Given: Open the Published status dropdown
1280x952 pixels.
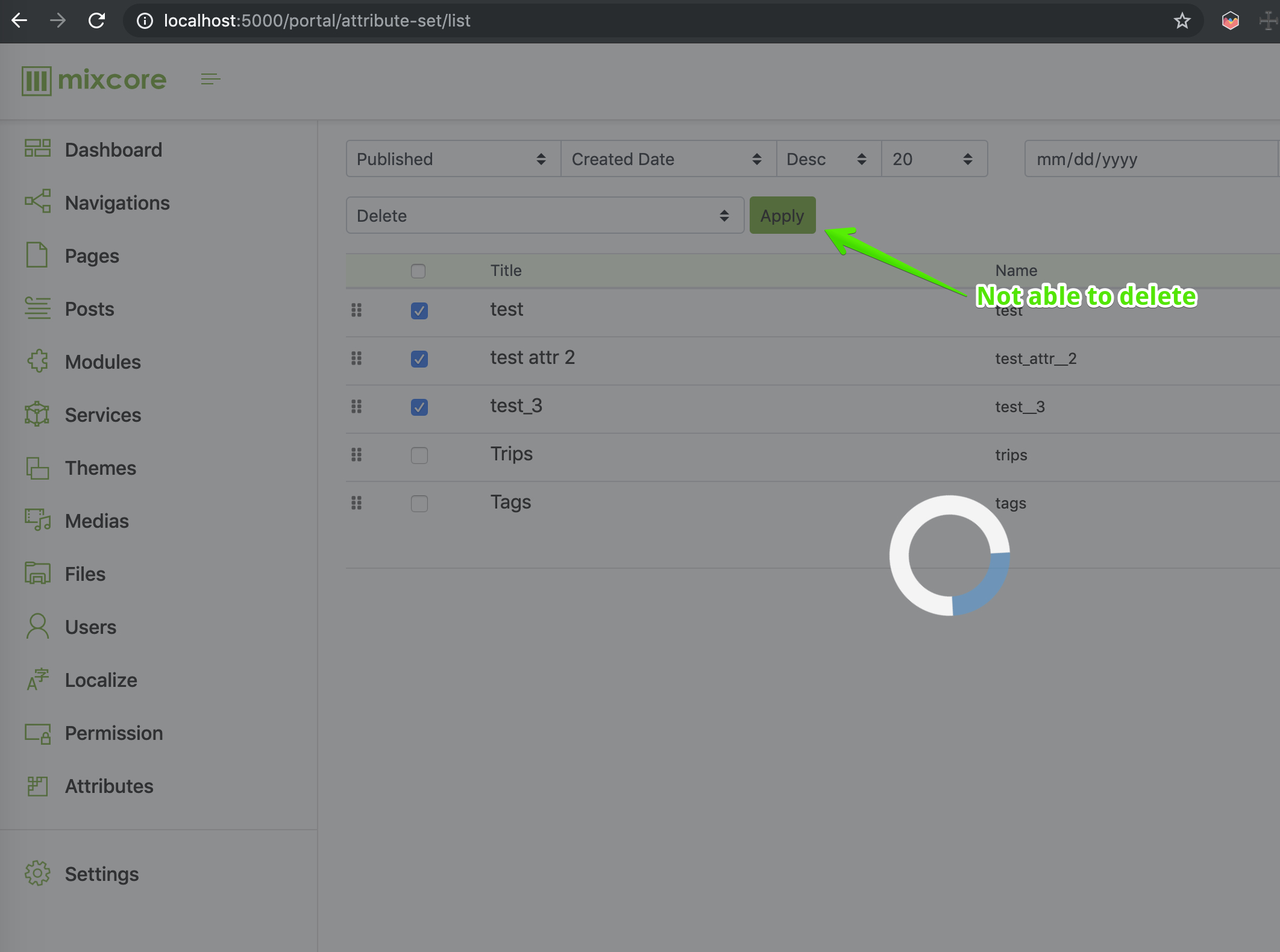Looking at the screenshot, I should [x=452, y=158].
